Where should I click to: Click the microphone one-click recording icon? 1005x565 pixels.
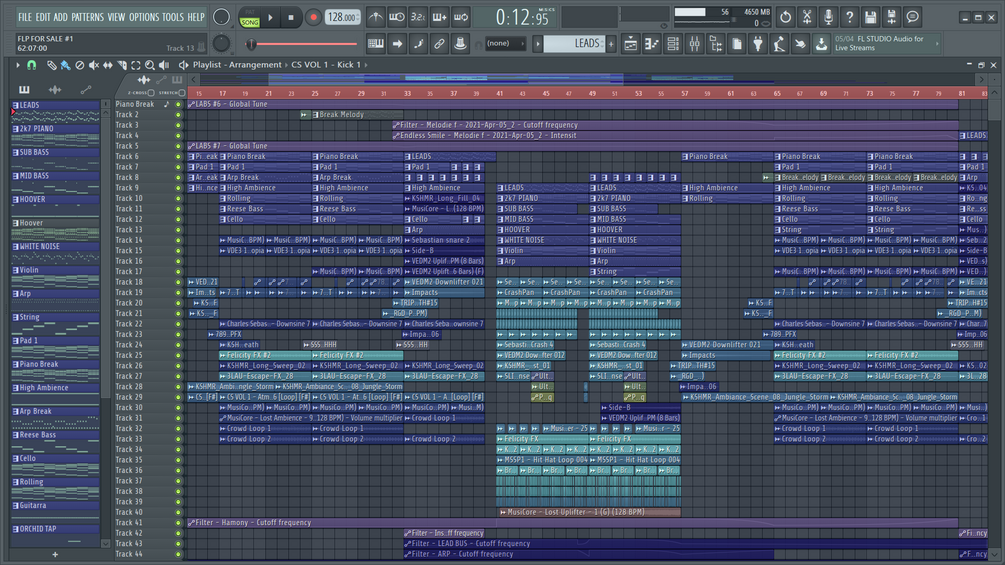click(x=827, y=17)
